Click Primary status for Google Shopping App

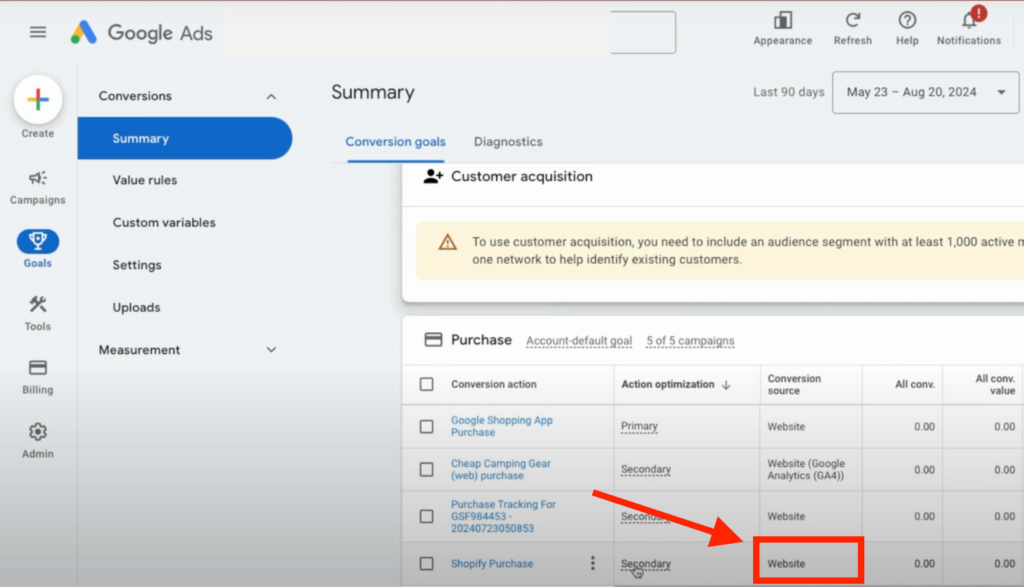point(639,426)
